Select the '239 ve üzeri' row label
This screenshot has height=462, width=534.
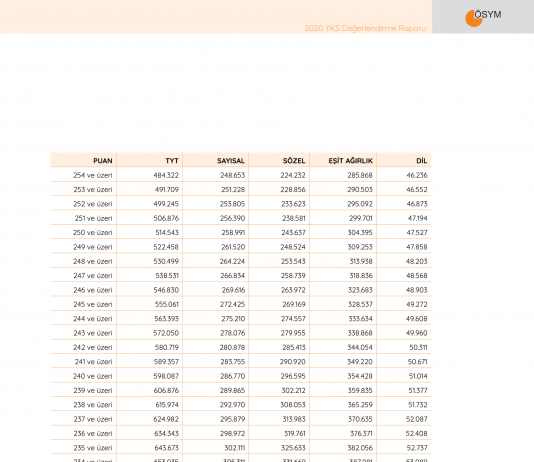(93, 390)
